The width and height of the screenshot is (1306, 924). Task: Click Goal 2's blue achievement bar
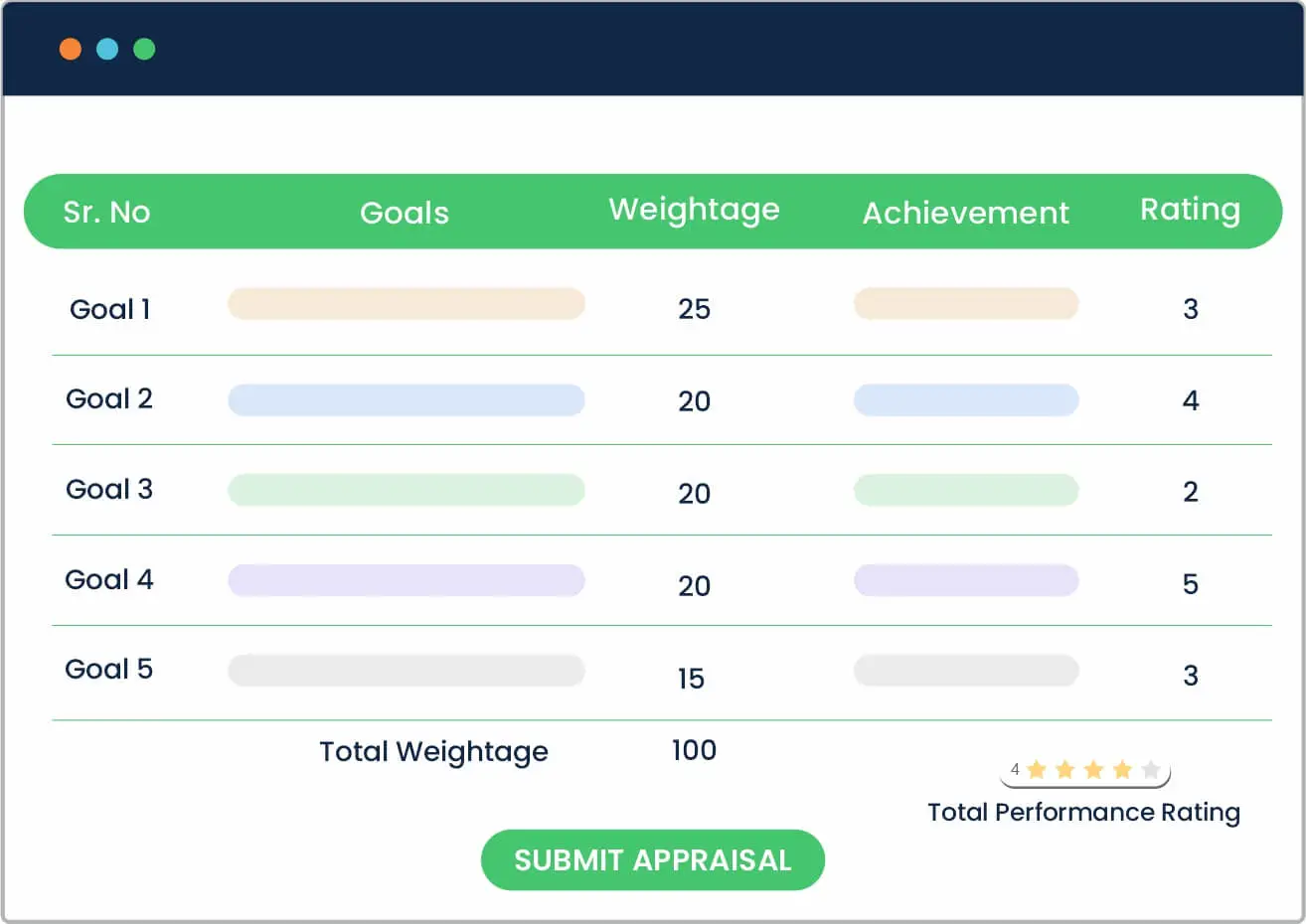(965, 399)
